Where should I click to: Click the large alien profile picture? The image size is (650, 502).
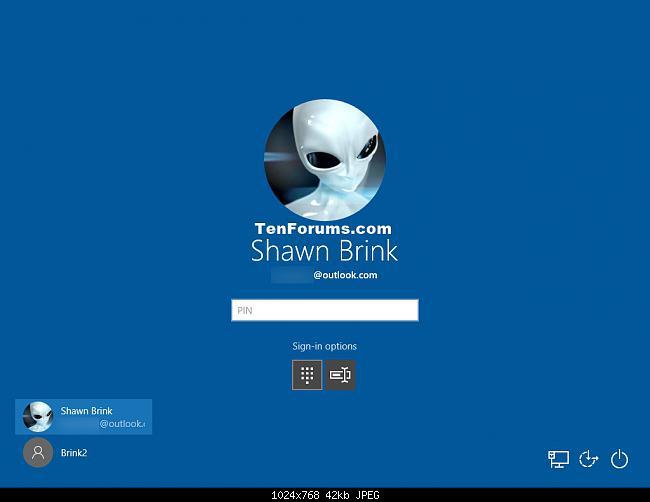(325, 160)
